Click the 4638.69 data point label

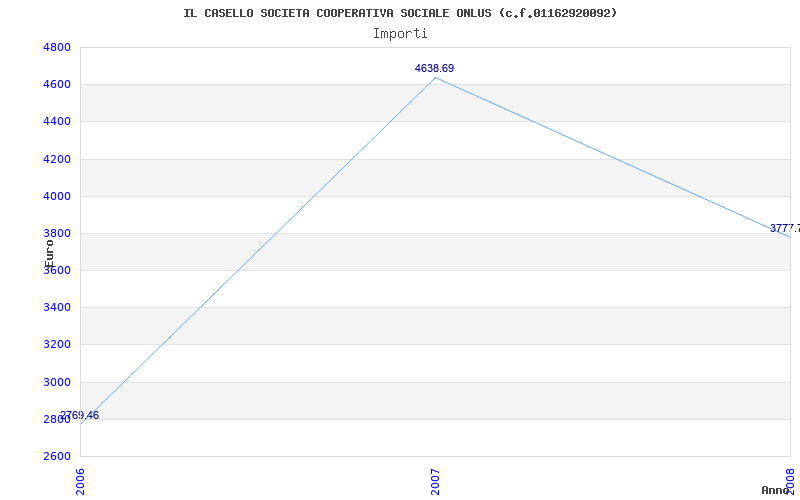[x=434, y=68]
